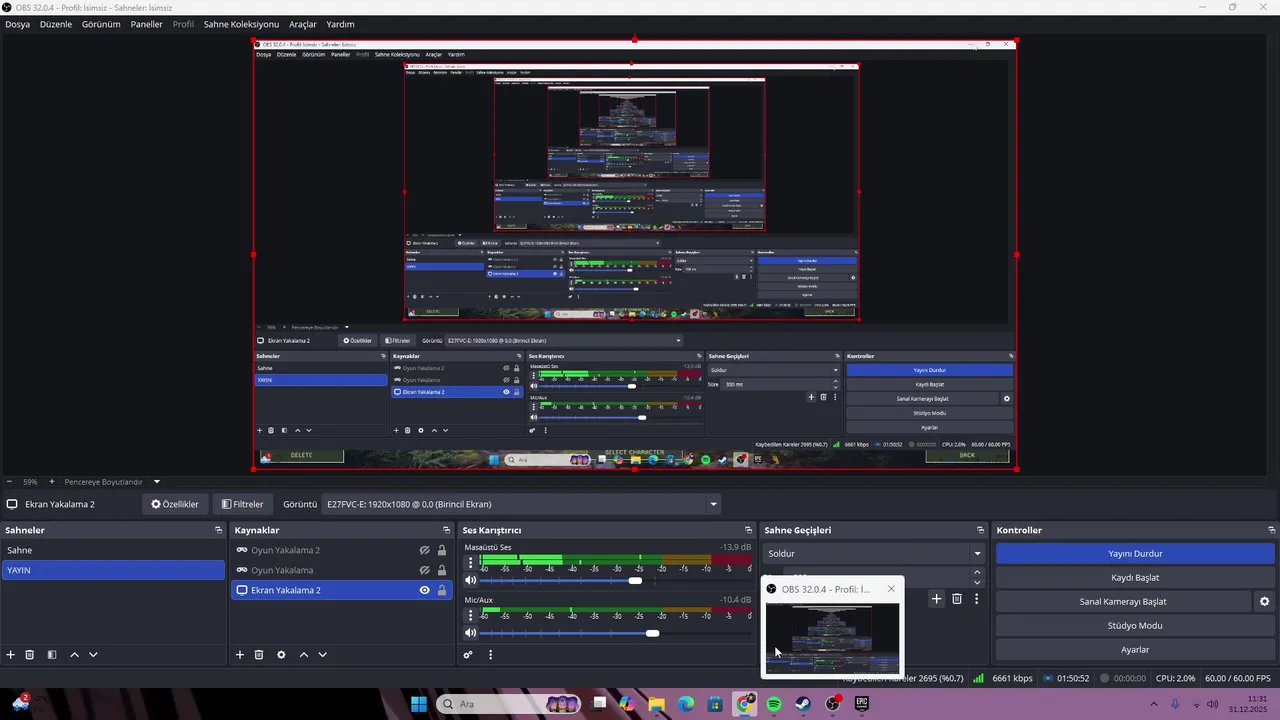Open Sahne Koleksiyonu menu
1280x720 pixels.
(241, 24)
